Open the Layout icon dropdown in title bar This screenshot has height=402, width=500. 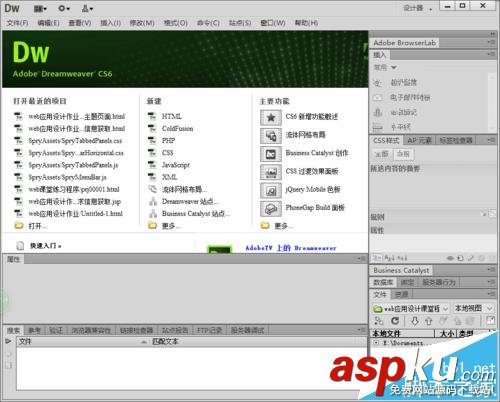click(x=40, y=9)
